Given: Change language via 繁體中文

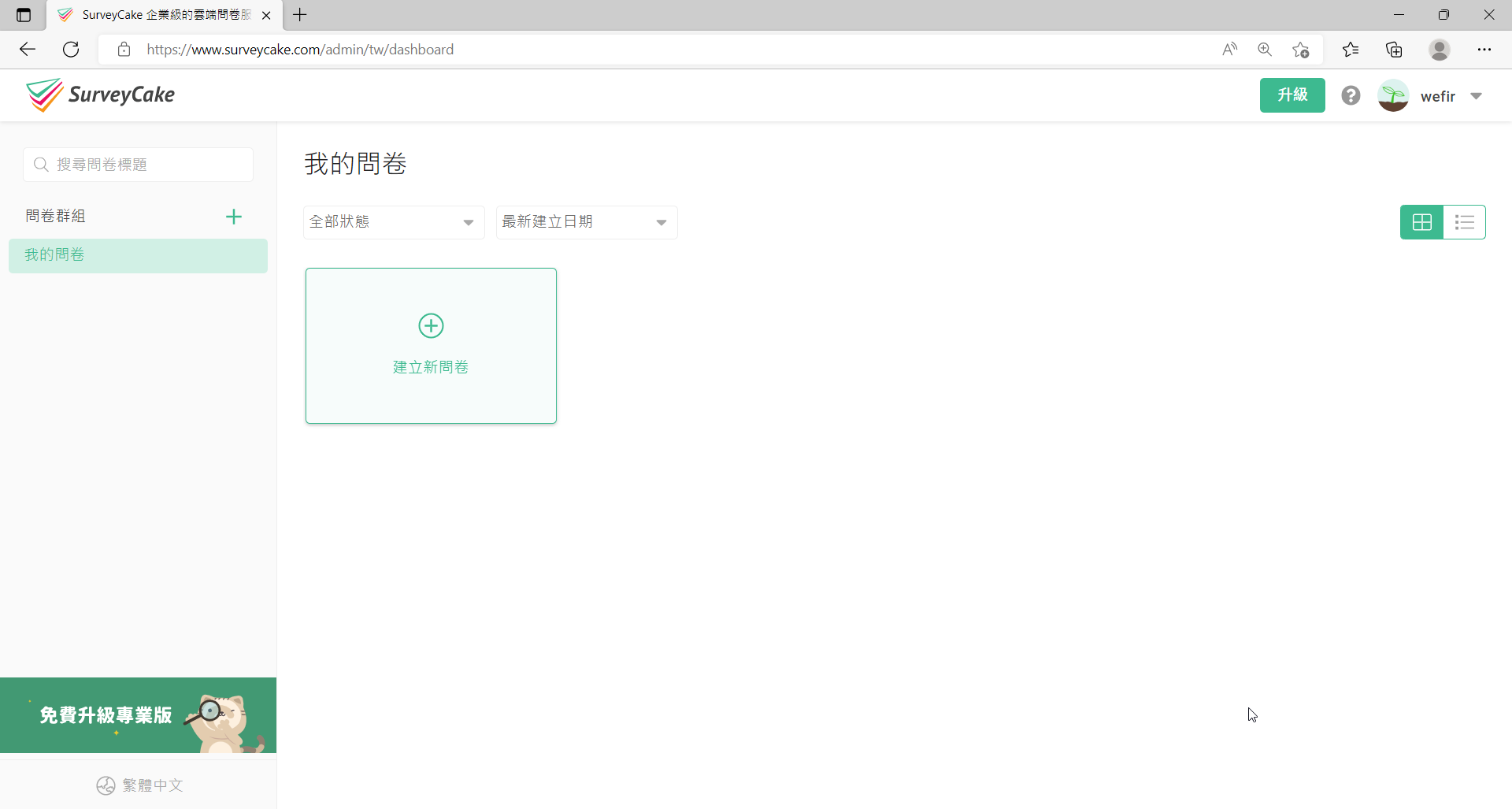Looking at the screenshot, I should pos(139,785).
